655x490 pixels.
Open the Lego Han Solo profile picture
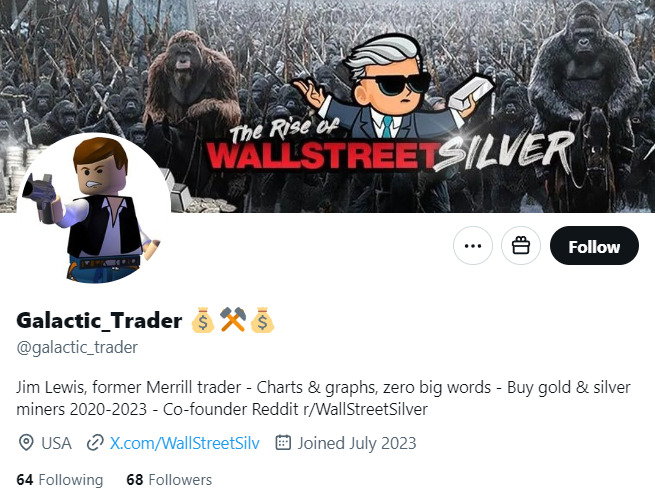coord(94,209)
